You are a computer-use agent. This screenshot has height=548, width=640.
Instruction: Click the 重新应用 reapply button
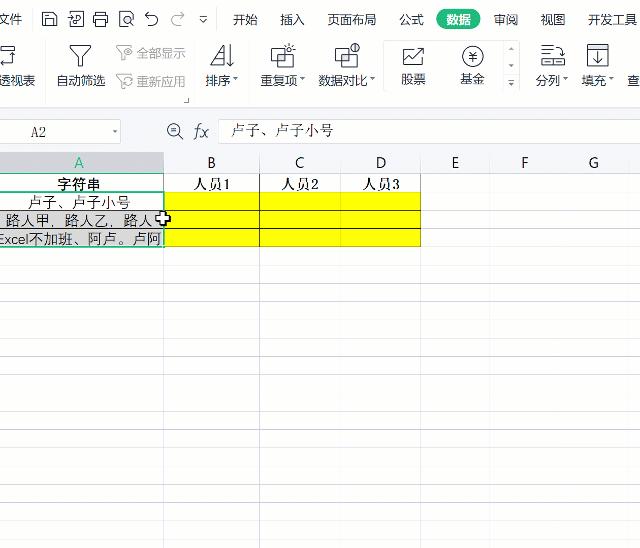pos(151,81)
